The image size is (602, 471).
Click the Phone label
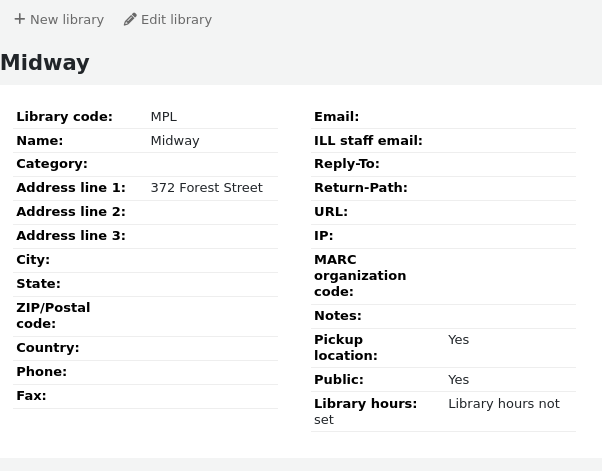(41, 372)
